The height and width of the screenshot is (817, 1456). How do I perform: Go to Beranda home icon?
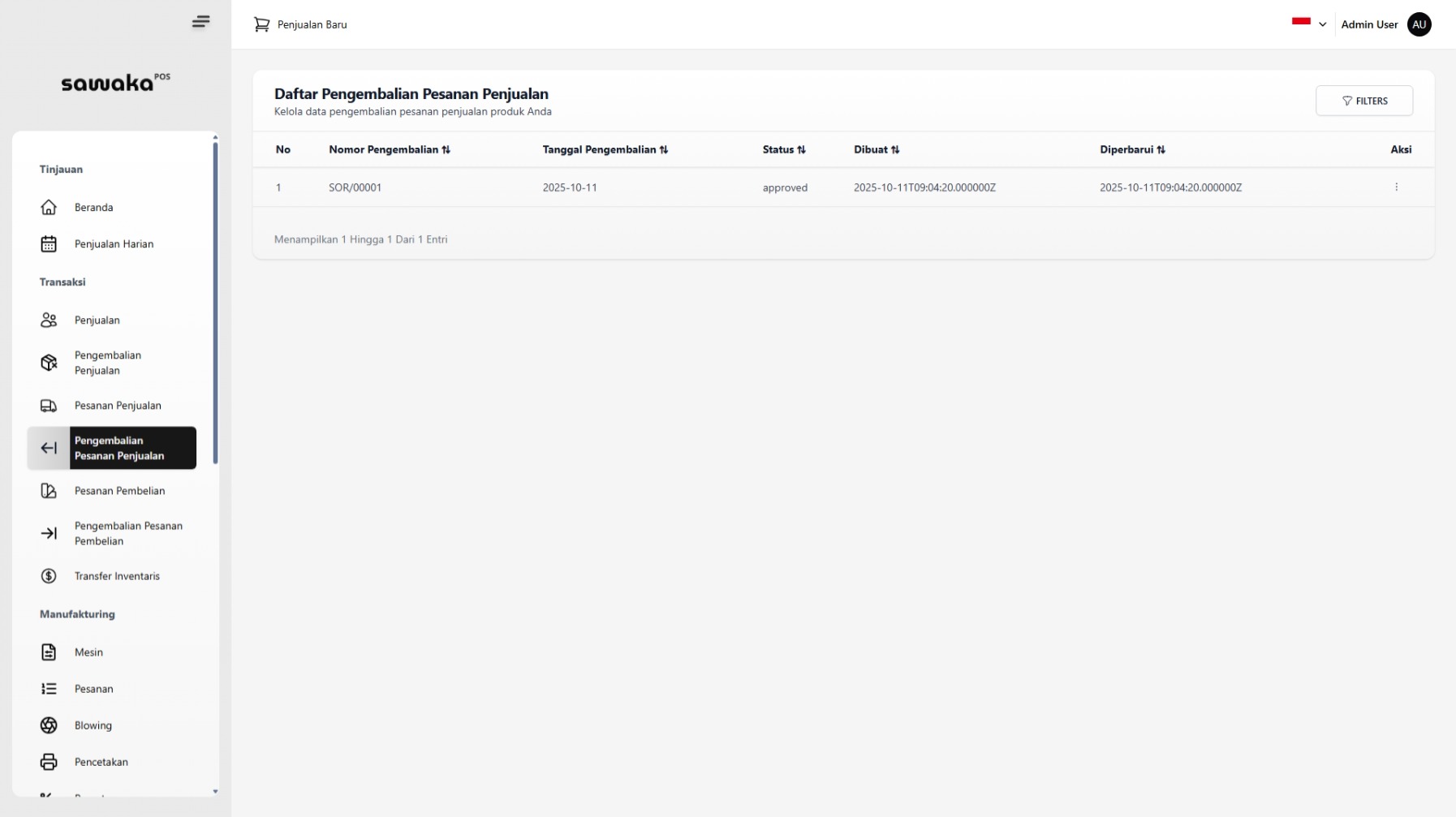coord(49,208)
